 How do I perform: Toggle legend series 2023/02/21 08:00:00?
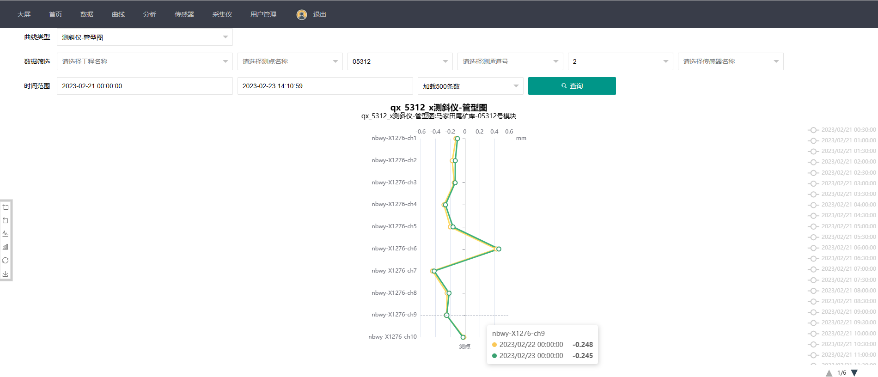842,291
